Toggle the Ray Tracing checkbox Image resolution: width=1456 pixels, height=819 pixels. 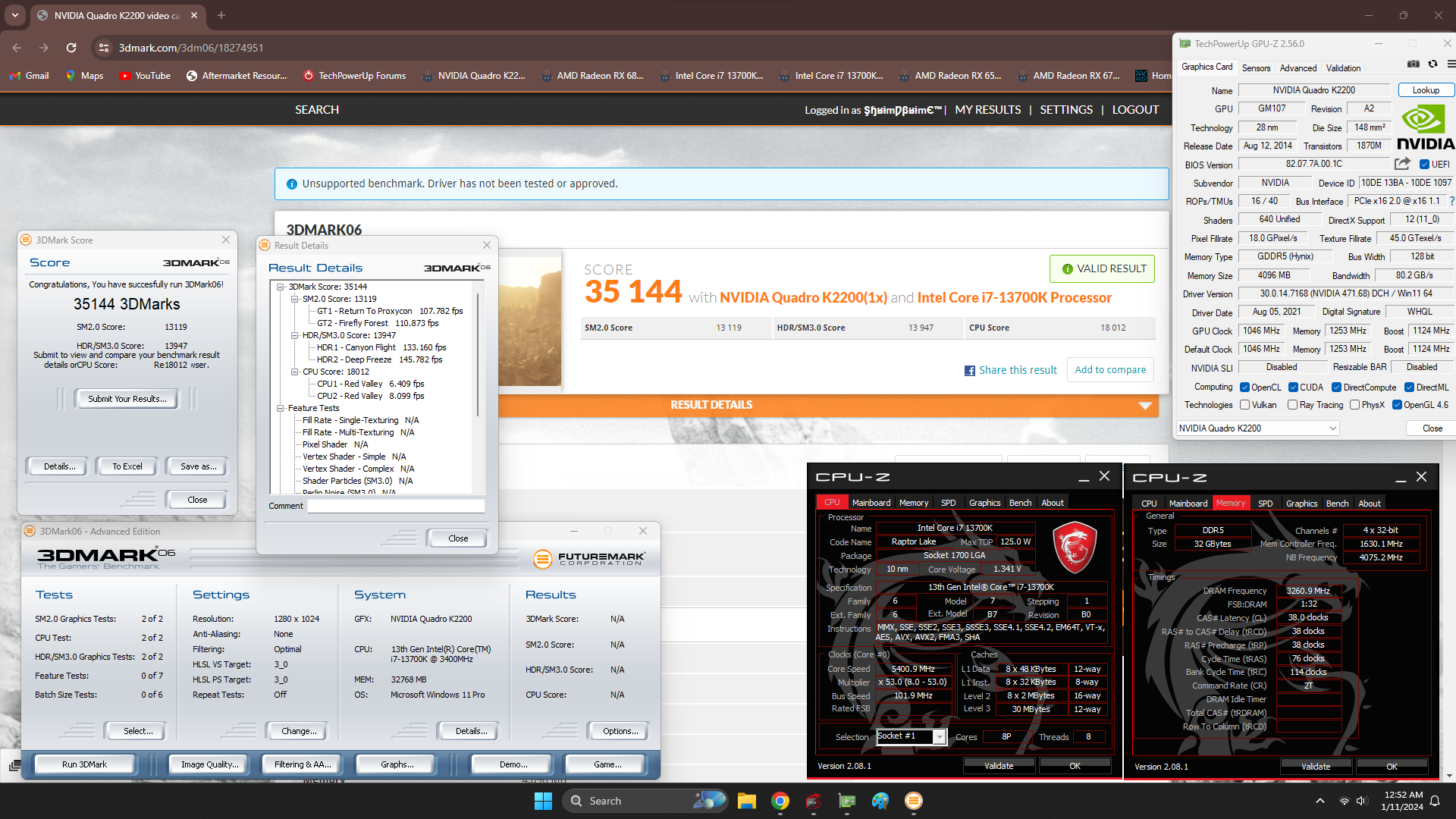coord(1292,405)
